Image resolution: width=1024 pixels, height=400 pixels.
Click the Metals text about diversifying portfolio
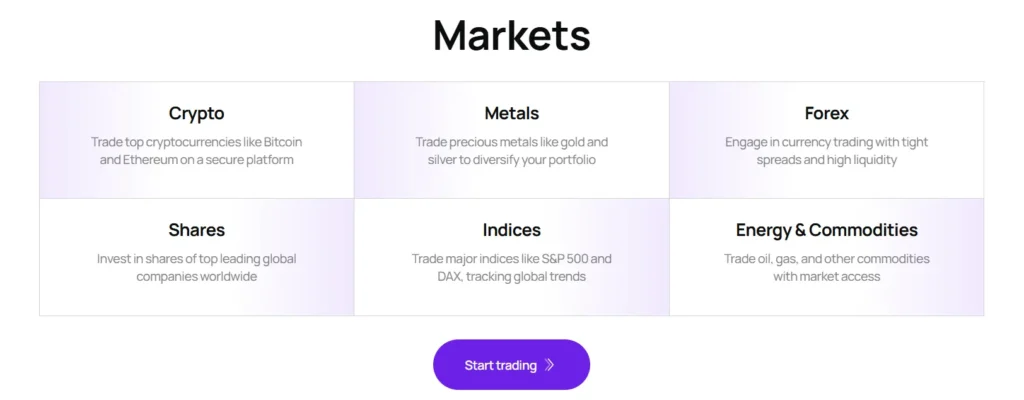[511, 151]
